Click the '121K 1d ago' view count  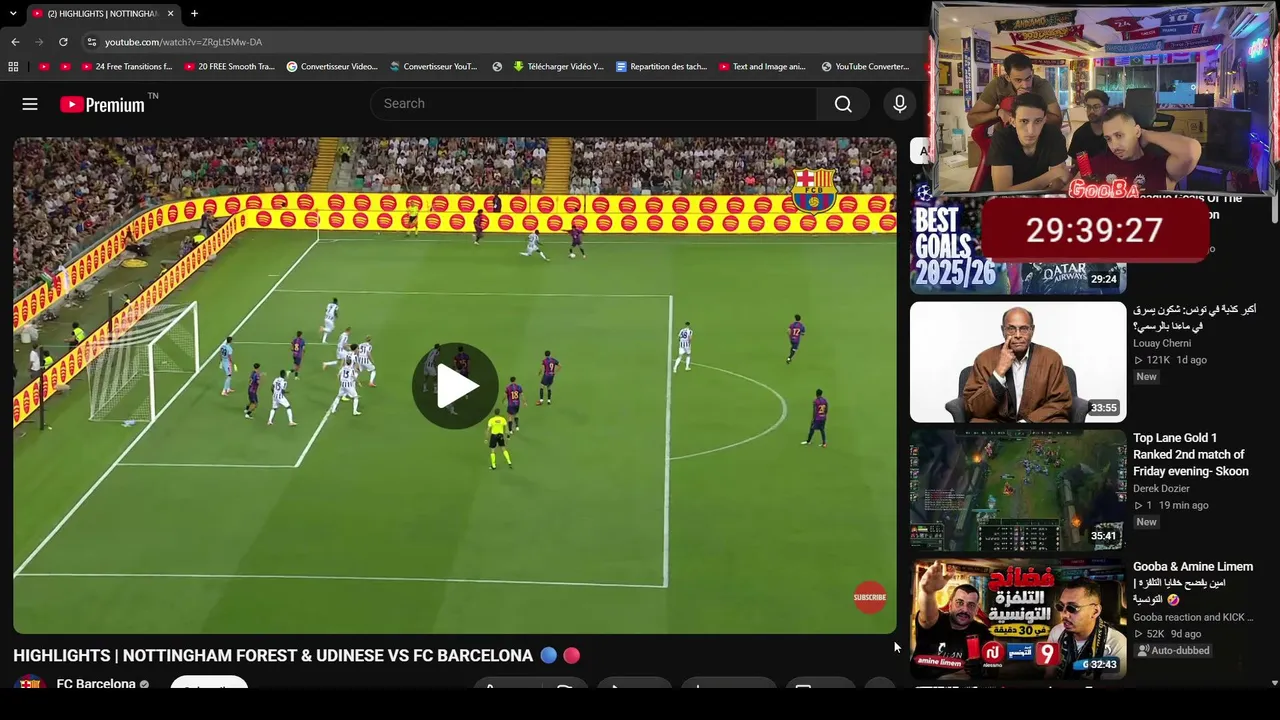coord(1170,360)
